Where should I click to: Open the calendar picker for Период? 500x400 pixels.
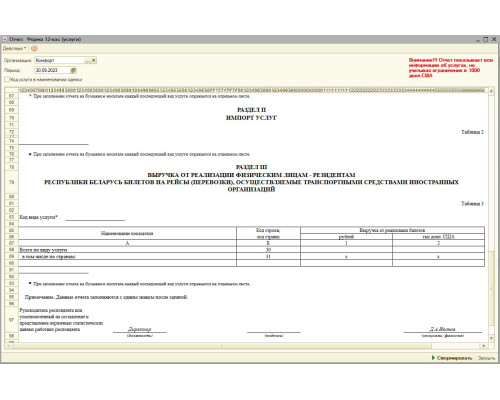coord(74,70)
